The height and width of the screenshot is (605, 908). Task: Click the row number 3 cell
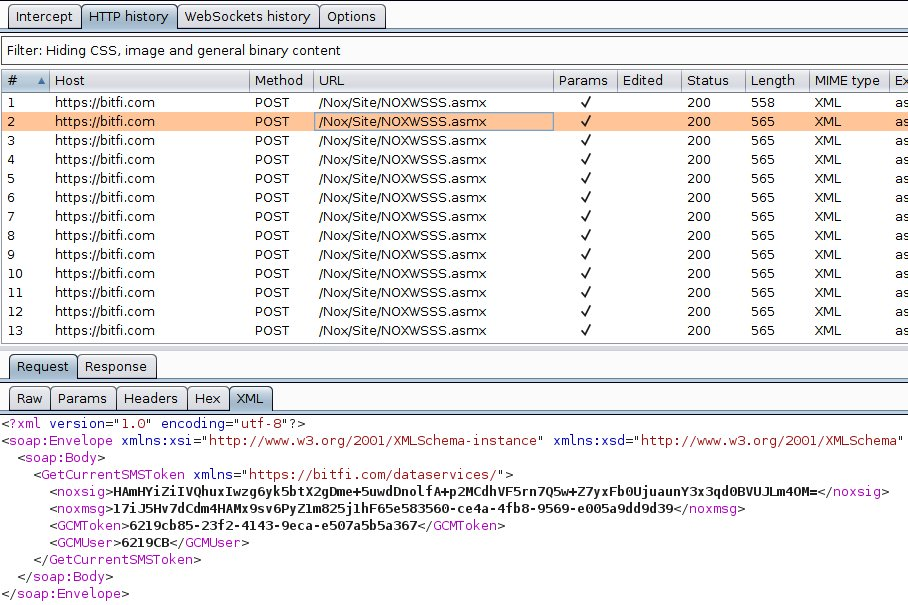point(11,141)
